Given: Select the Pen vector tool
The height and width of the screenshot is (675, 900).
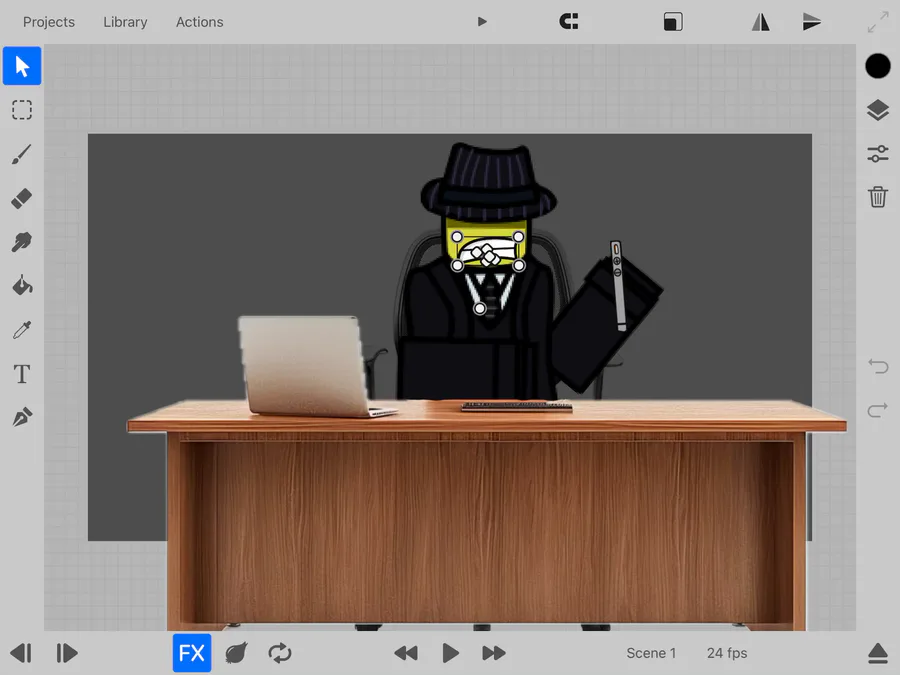Looking at the screenshot, I should tap(22, 417).
